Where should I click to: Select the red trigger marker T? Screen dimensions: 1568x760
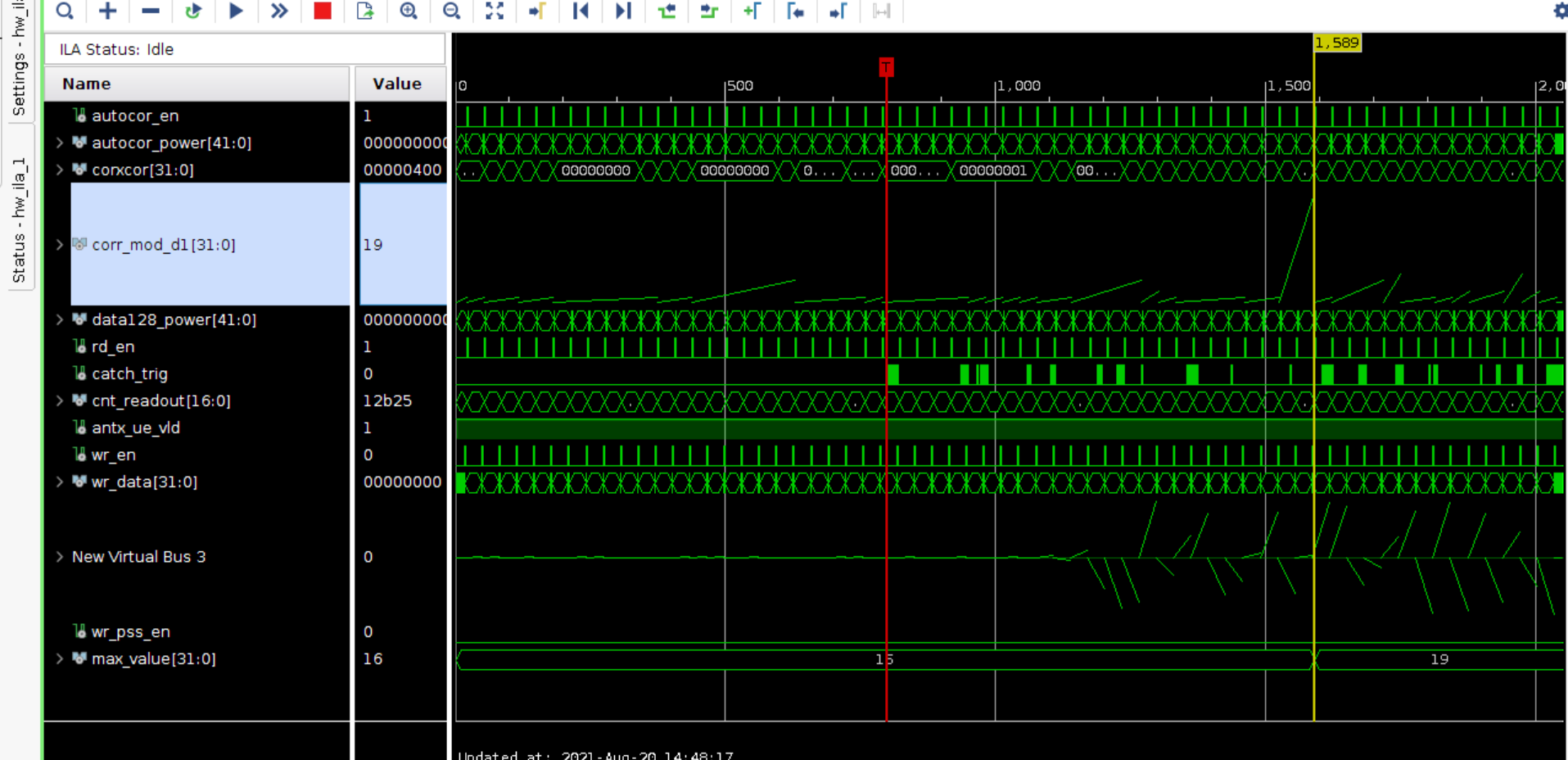(886, 67)
